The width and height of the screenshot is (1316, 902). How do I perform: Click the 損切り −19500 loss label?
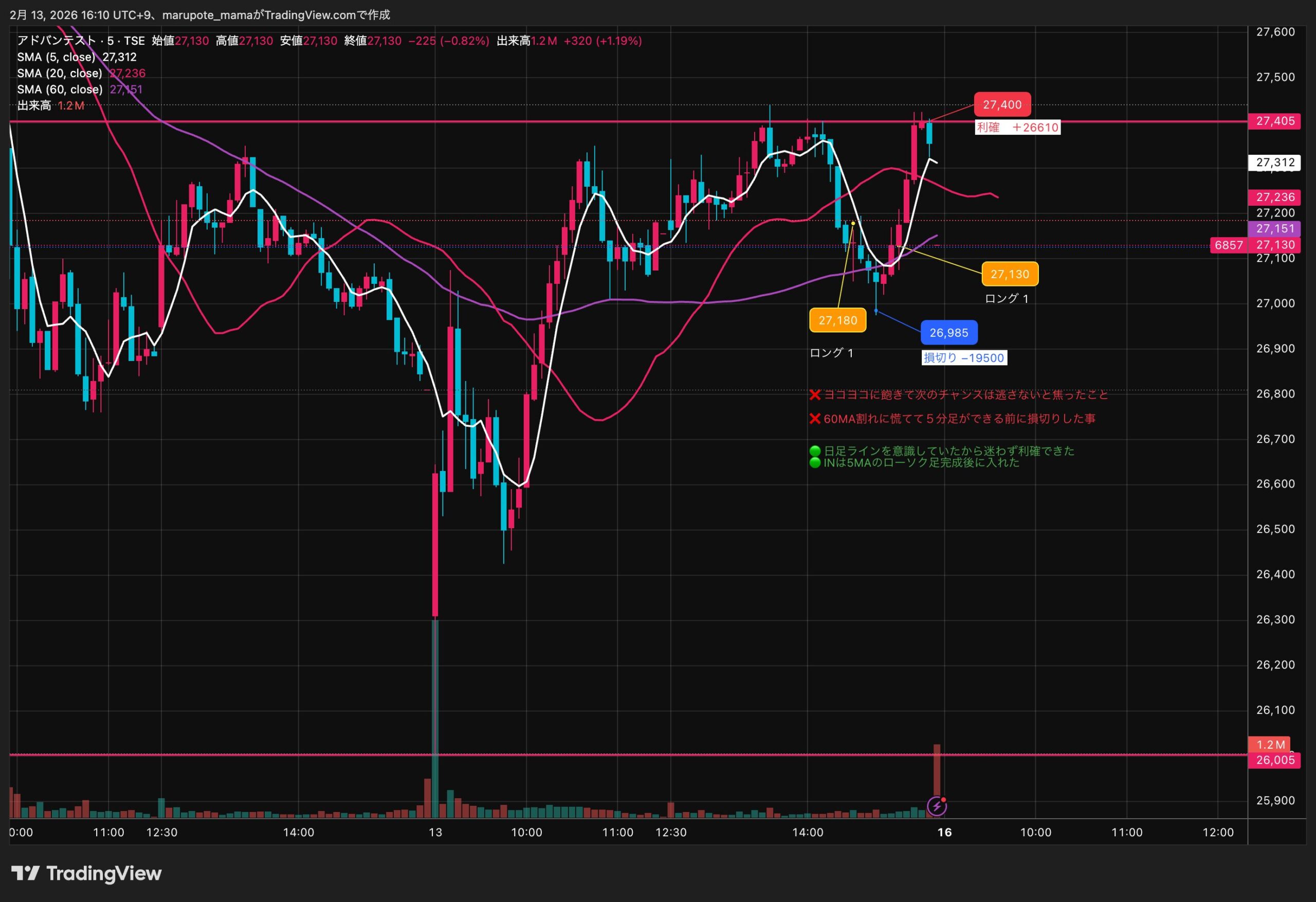[964, 357]
